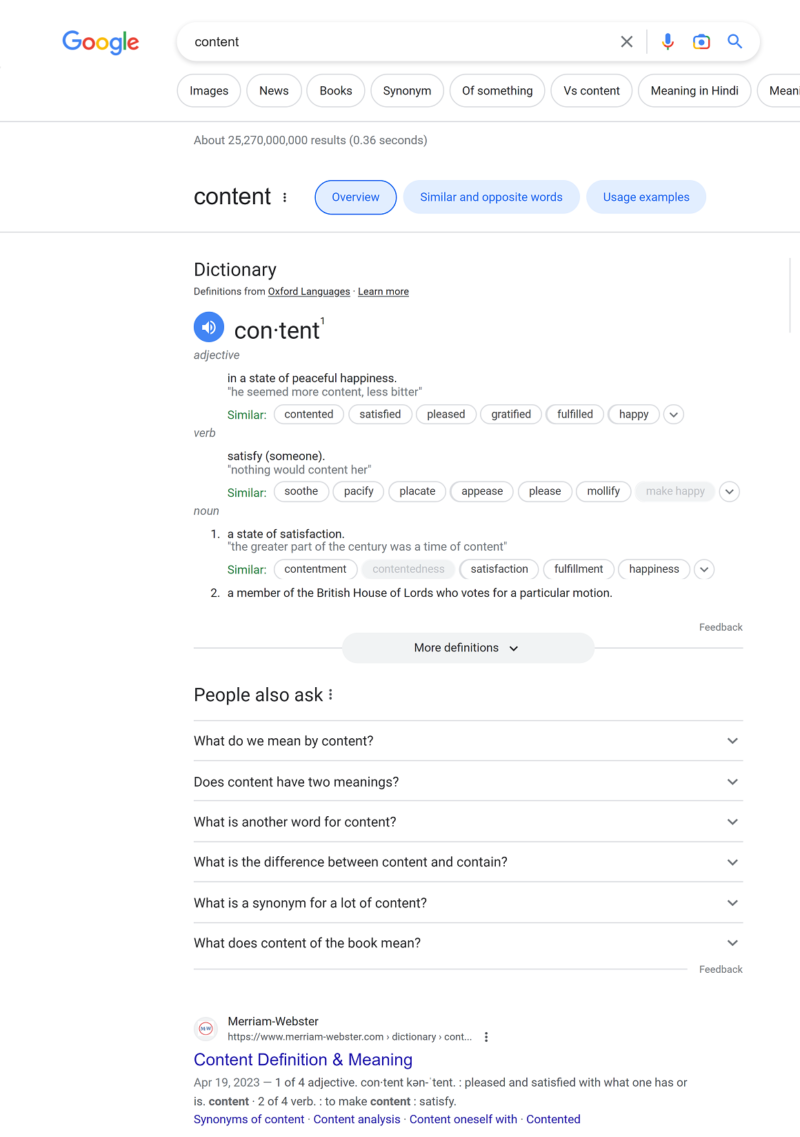
Task: Play the pronunciation of con·tent
Action: tap(209, 327)
